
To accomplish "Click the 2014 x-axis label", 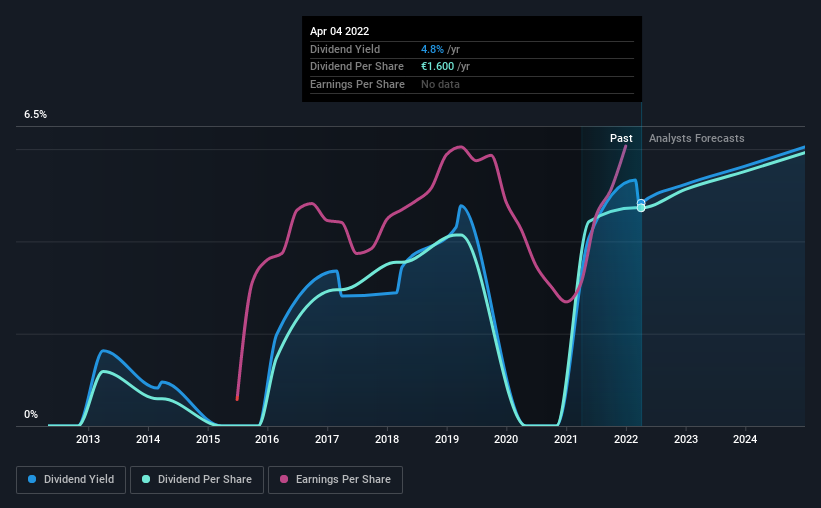I will click(148, 439).
